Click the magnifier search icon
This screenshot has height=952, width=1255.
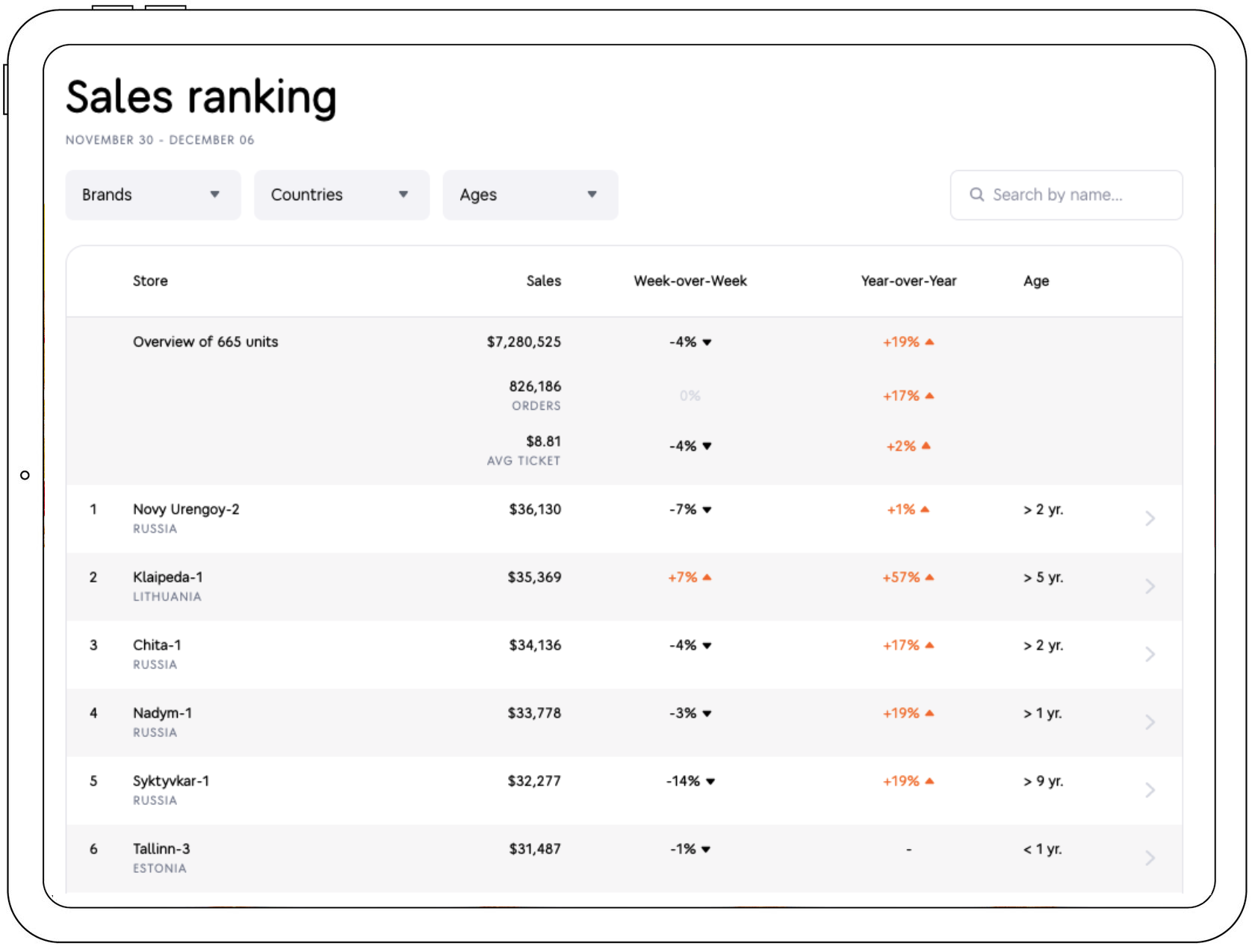click(x=976, y=194)
